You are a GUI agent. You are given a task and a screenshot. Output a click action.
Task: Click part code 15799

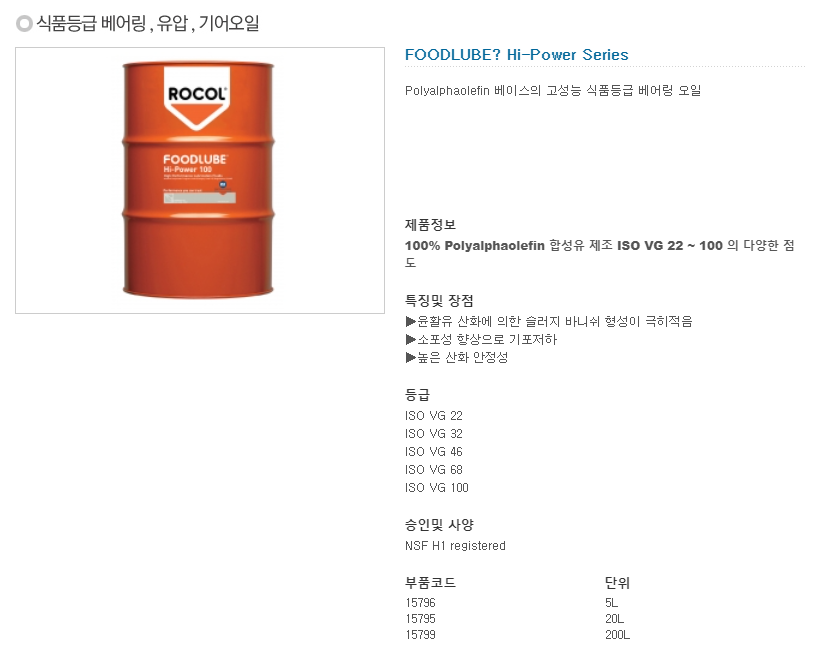click(420, 635)
